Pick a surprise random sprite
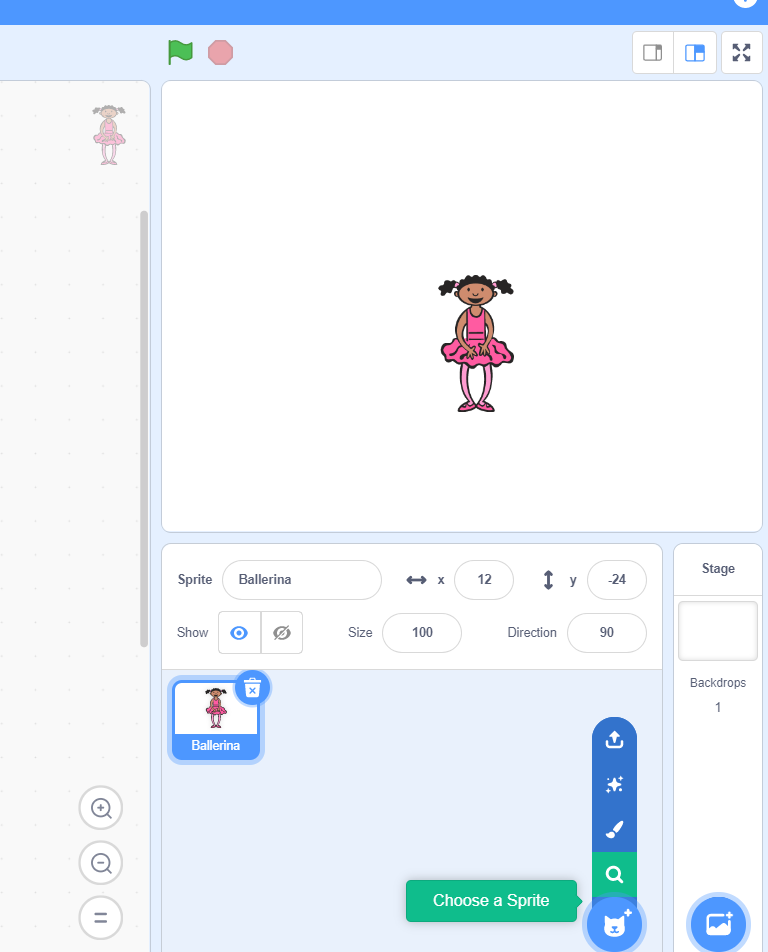The height and width of the screenshot is (952, 768). click(614, 785)
